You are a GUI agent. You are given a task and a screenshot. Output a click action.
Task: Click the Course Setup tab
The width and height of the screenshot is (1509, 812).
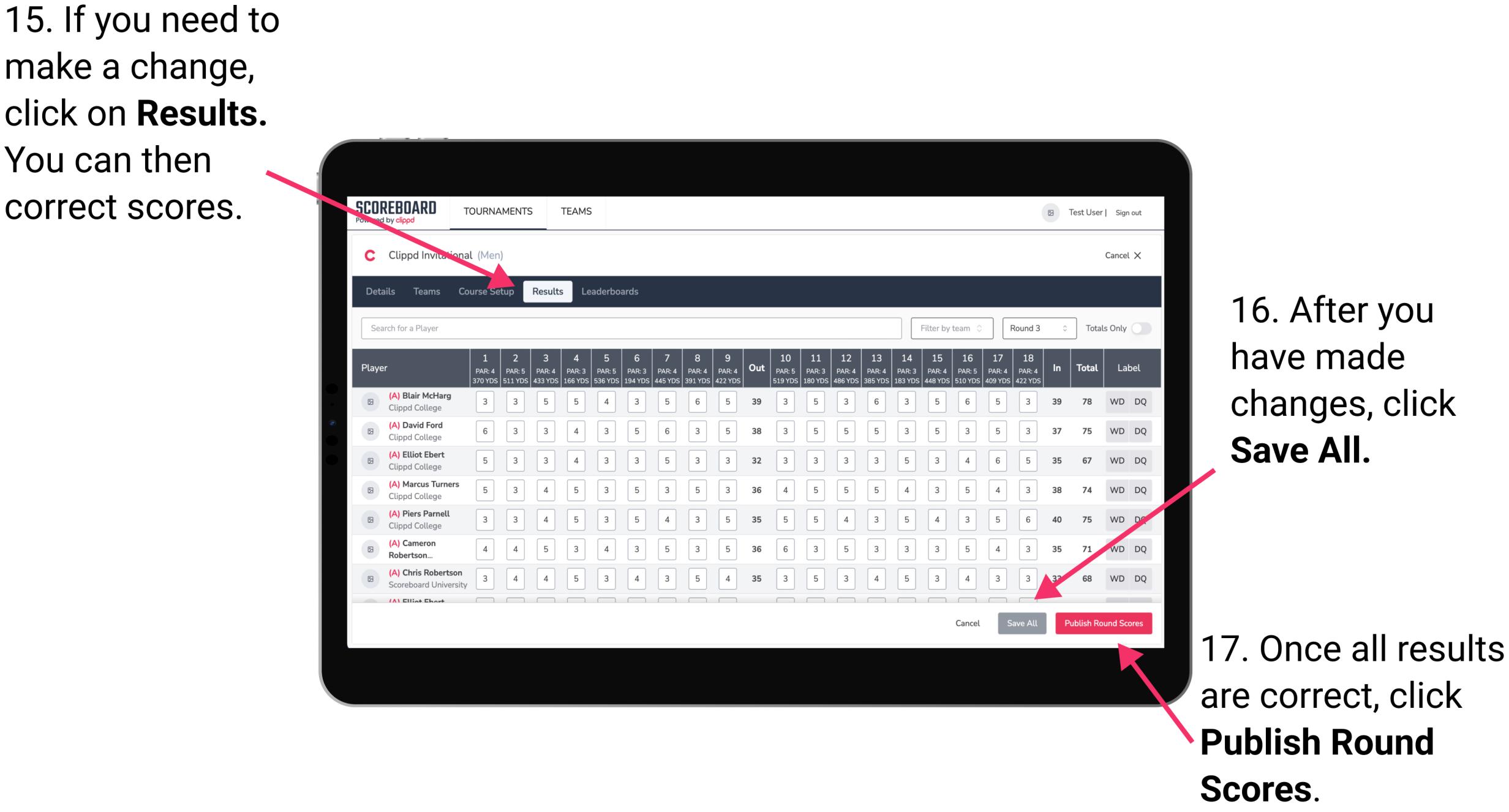pos(487,291)
